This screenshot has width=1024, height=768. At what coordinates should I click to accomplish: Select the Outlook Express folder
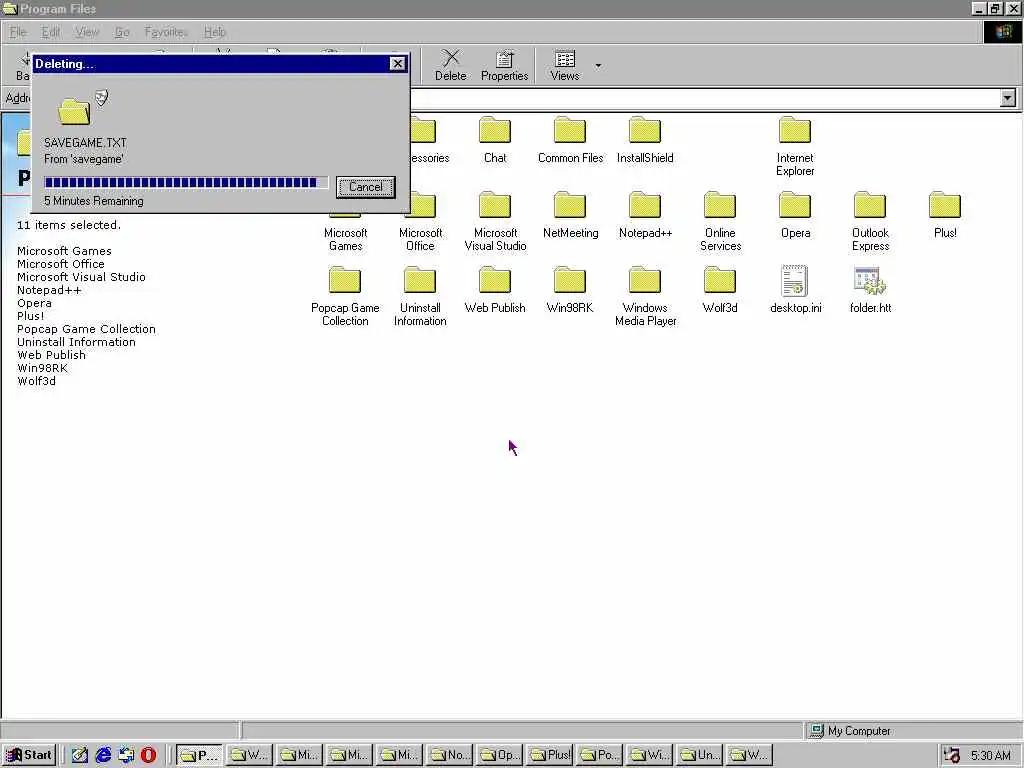point(870,221)
